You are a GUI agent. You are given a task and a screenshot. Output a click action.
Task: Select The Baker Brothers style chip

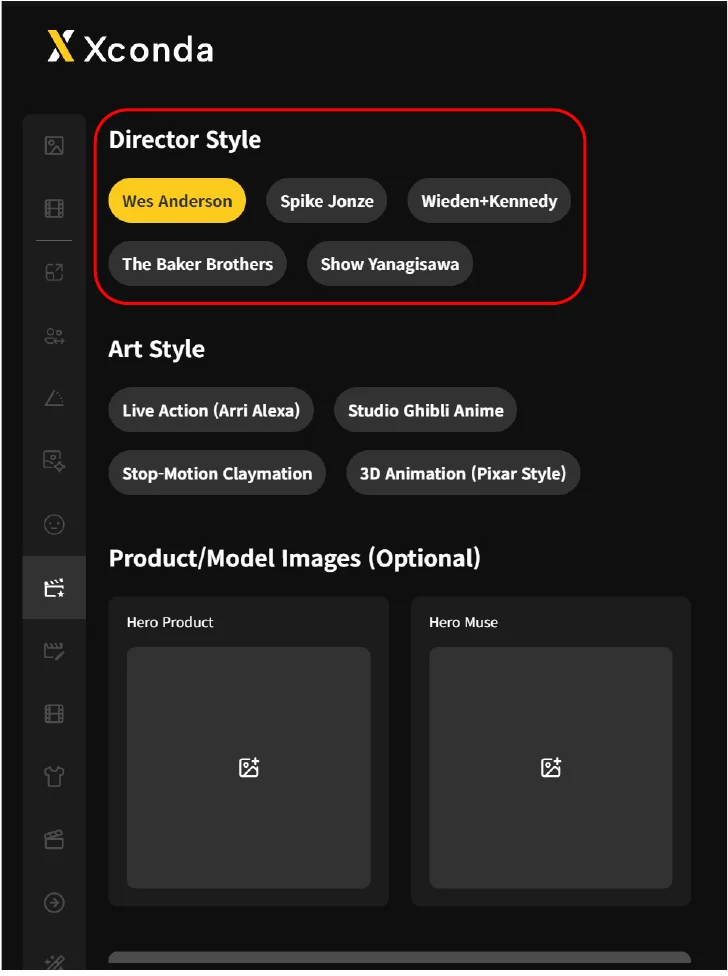coord(197,264)
